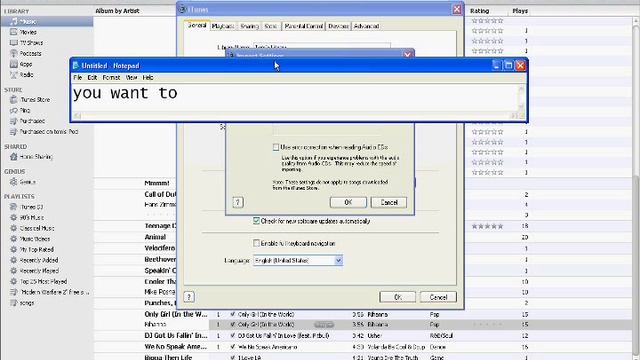Viewport: 640px width, 360px height.
Task: Open the Notepad Format menu
Action: click(x=111, y=77)
